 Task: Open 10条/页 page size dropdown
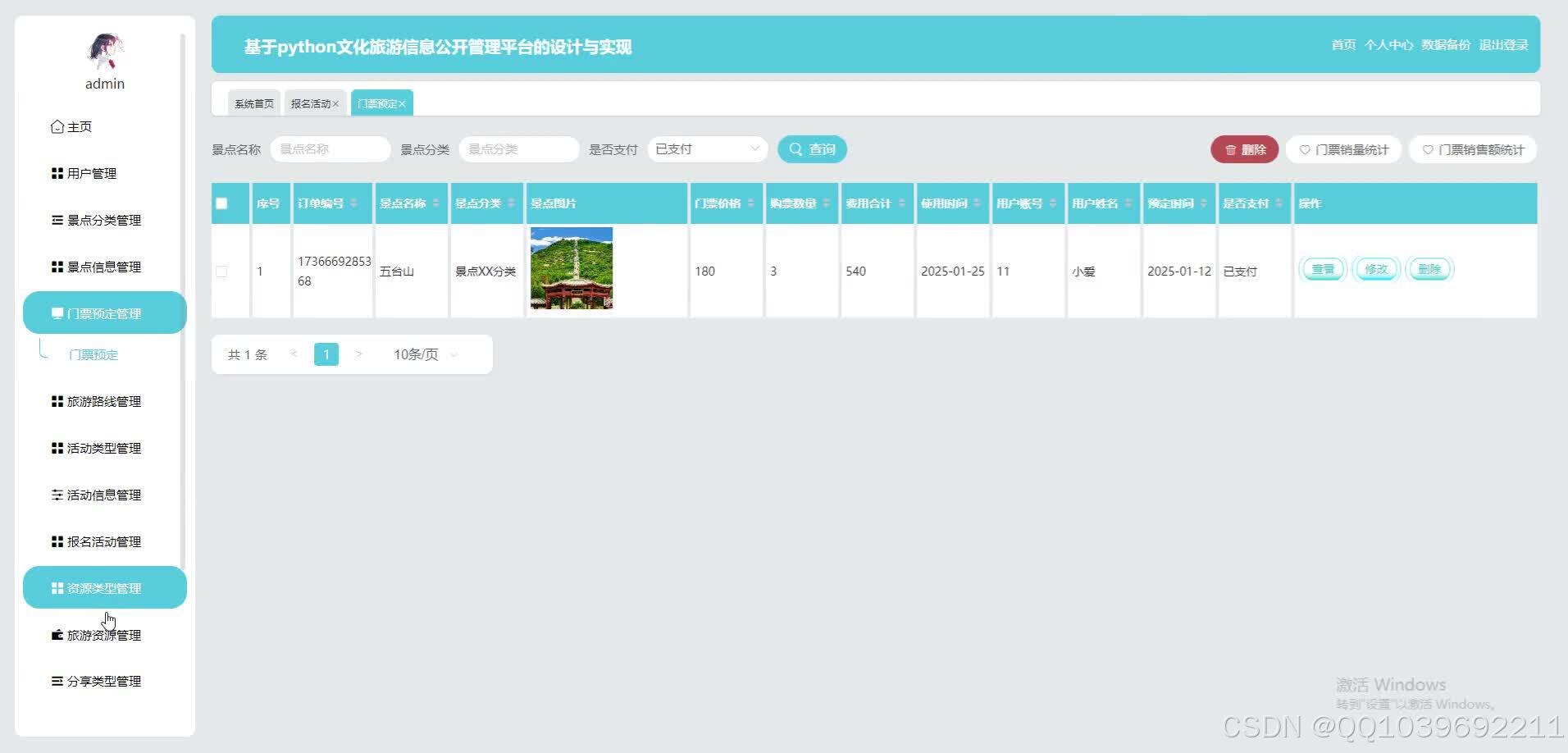tap(425, 354)
